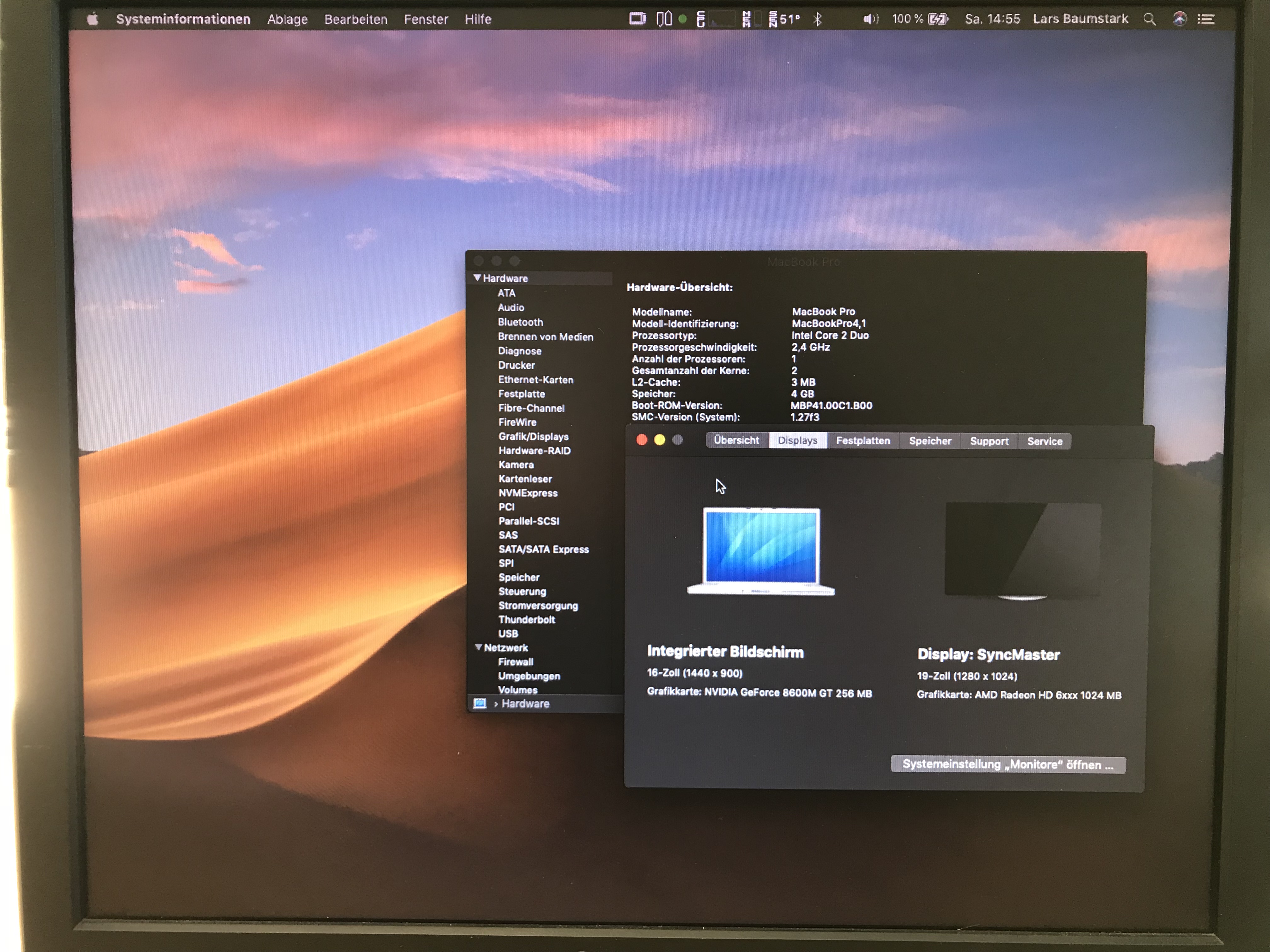Collapse the Netzwerk disclosure triangle
Image resolution: width=1270 pixels, height=952 pixels.
pos(478,647)
